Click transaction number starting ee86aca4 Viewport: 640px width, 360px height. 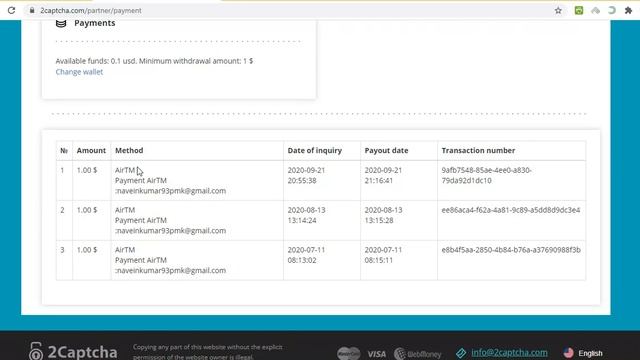pyautogui.click(x=511, y=210)
